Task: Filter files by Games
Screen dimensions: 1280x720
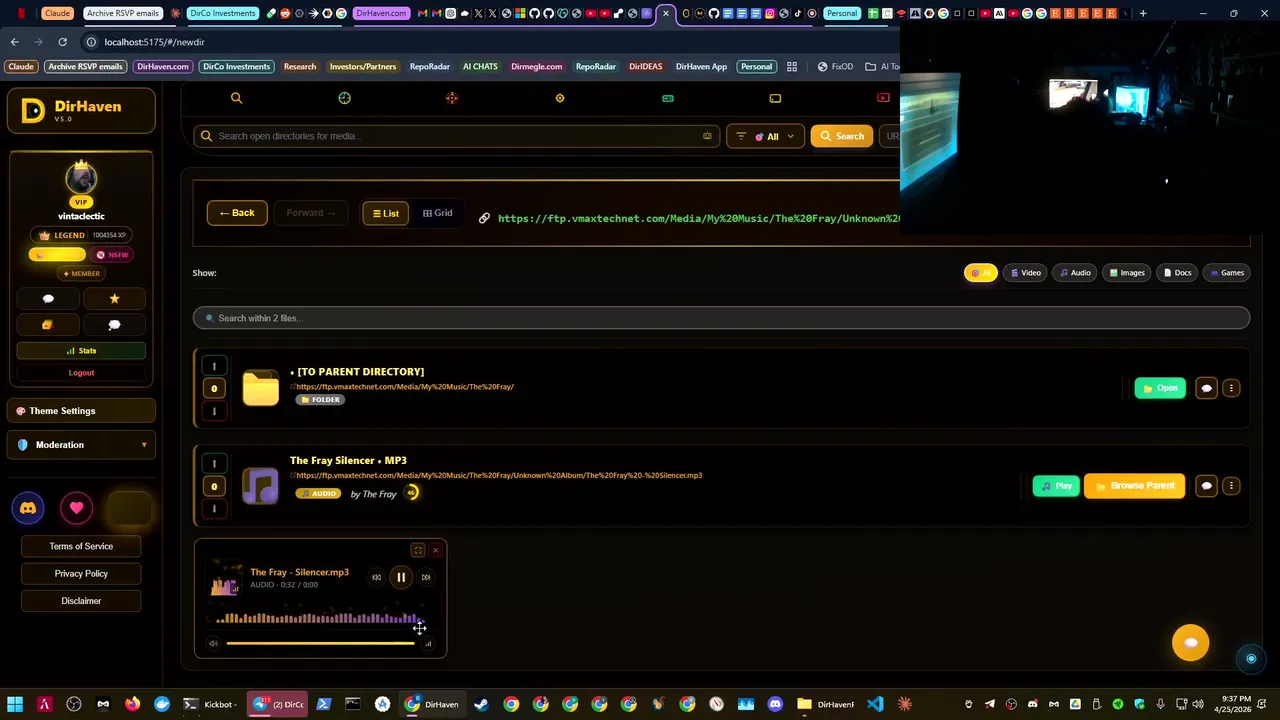Action: [1226, 273]
